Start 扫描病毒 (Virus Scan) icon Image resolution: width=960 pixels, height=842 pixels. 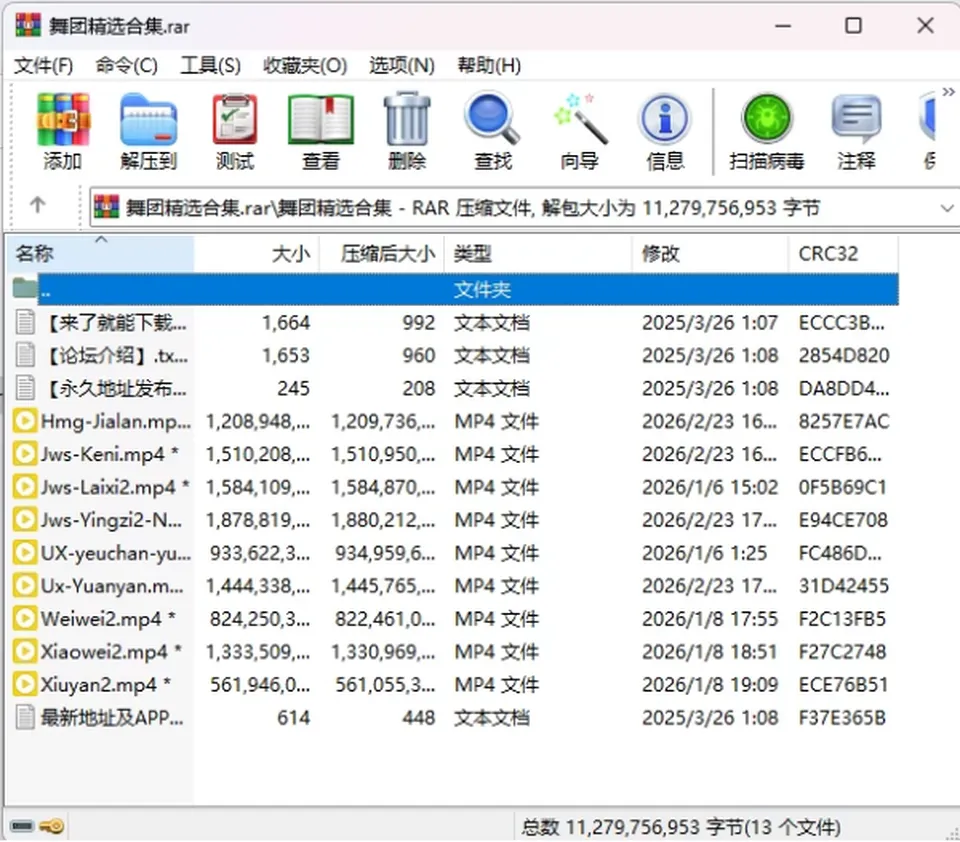(x=767, y=119)
